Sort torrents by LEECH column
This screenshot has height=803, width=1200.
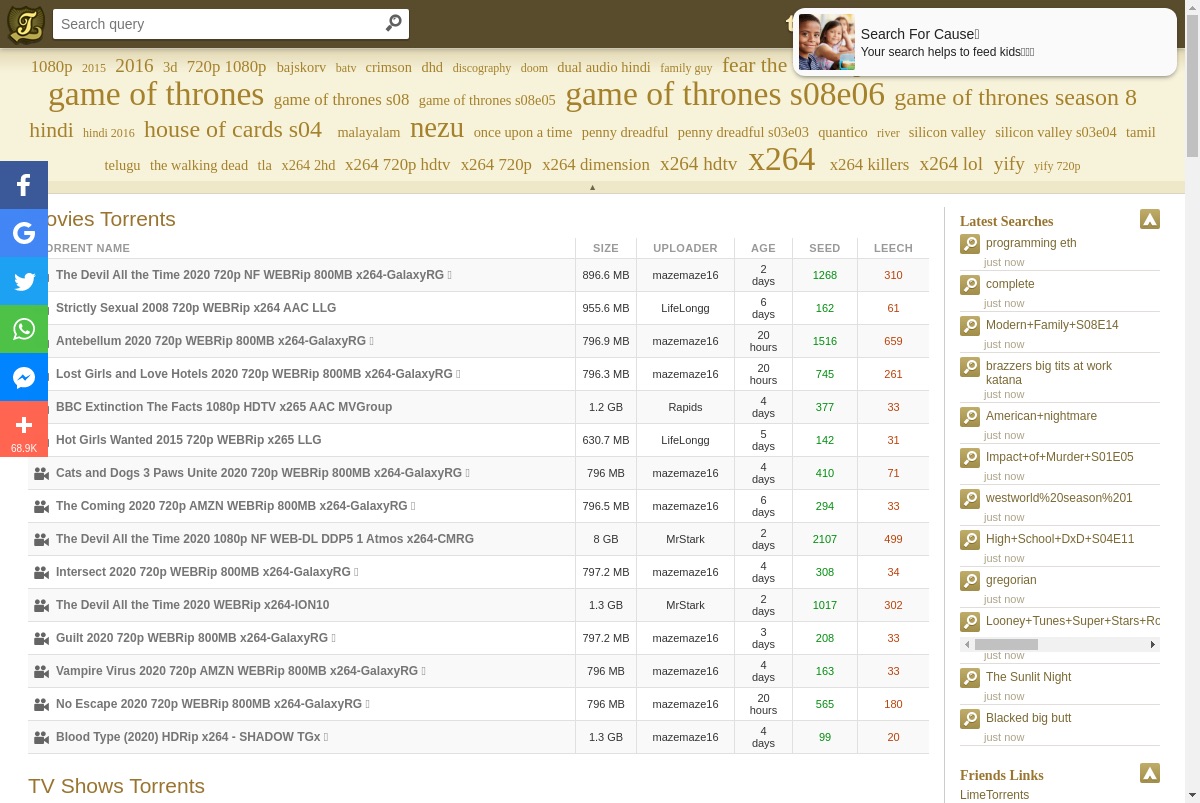(893, 248)
